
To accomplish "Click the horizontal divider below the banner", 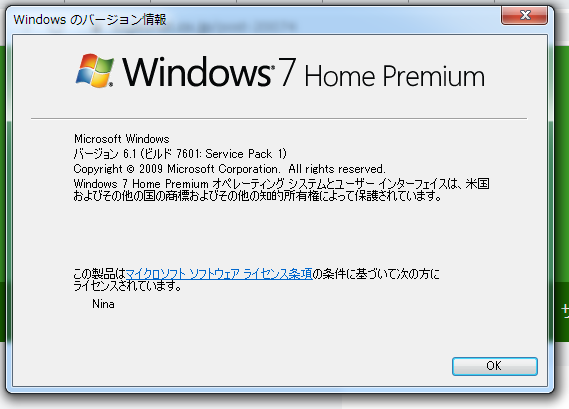I will click(x=279, y=118).
